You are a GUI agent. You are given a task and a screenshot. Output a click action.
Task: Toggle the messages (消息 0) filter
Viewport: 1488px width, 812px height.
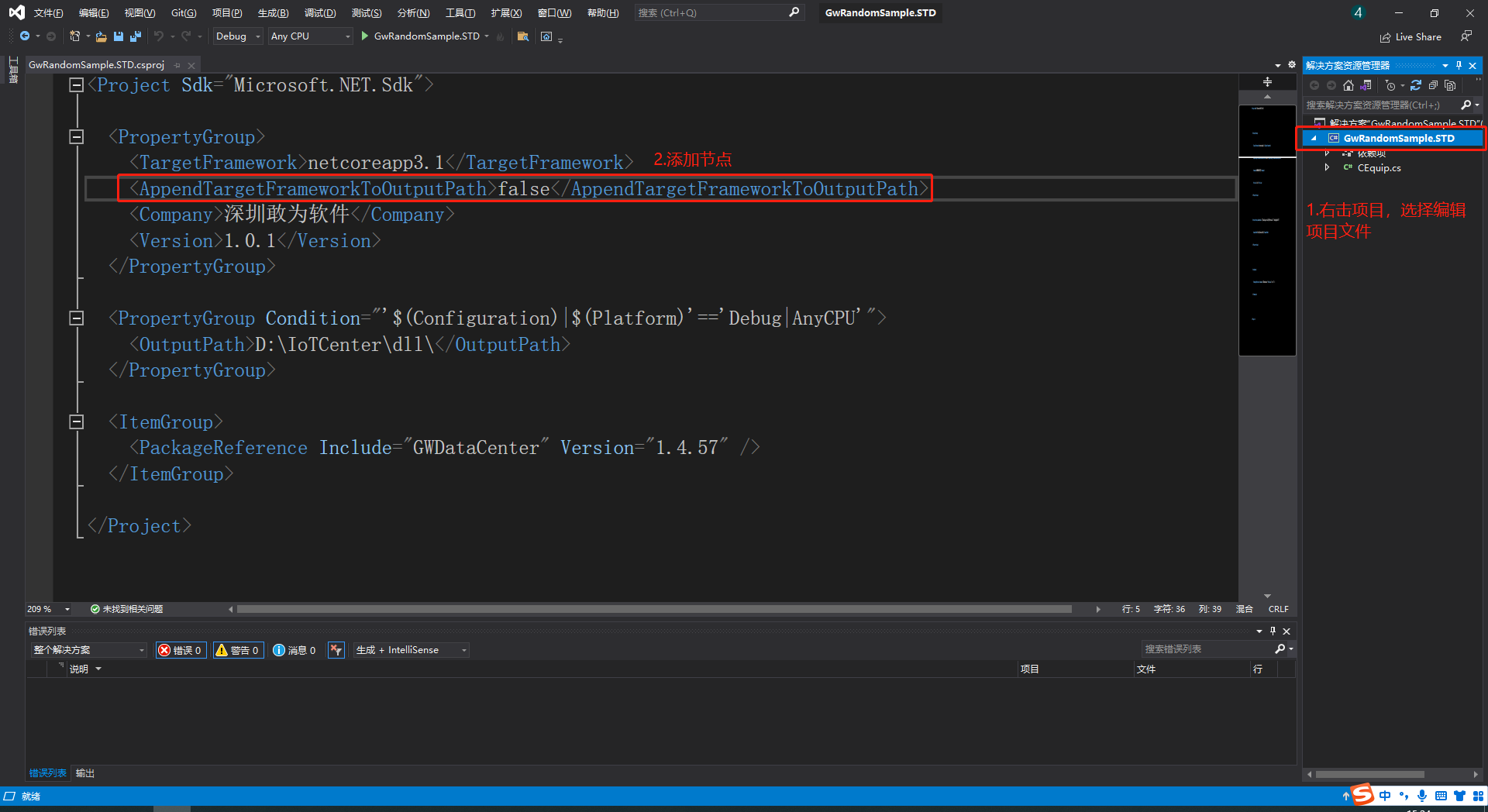[294, 650]
